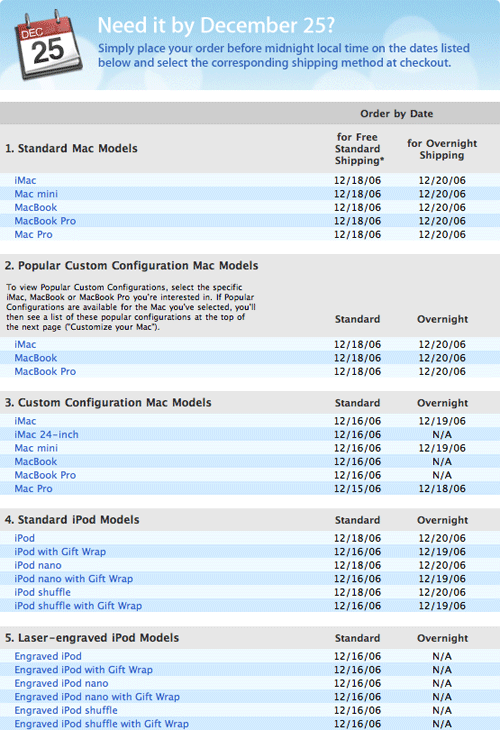The image size is (500, 730).
Task: Click the 12/18/06 overnight date for Mac Pro
Action: click(x=442, y=489)
